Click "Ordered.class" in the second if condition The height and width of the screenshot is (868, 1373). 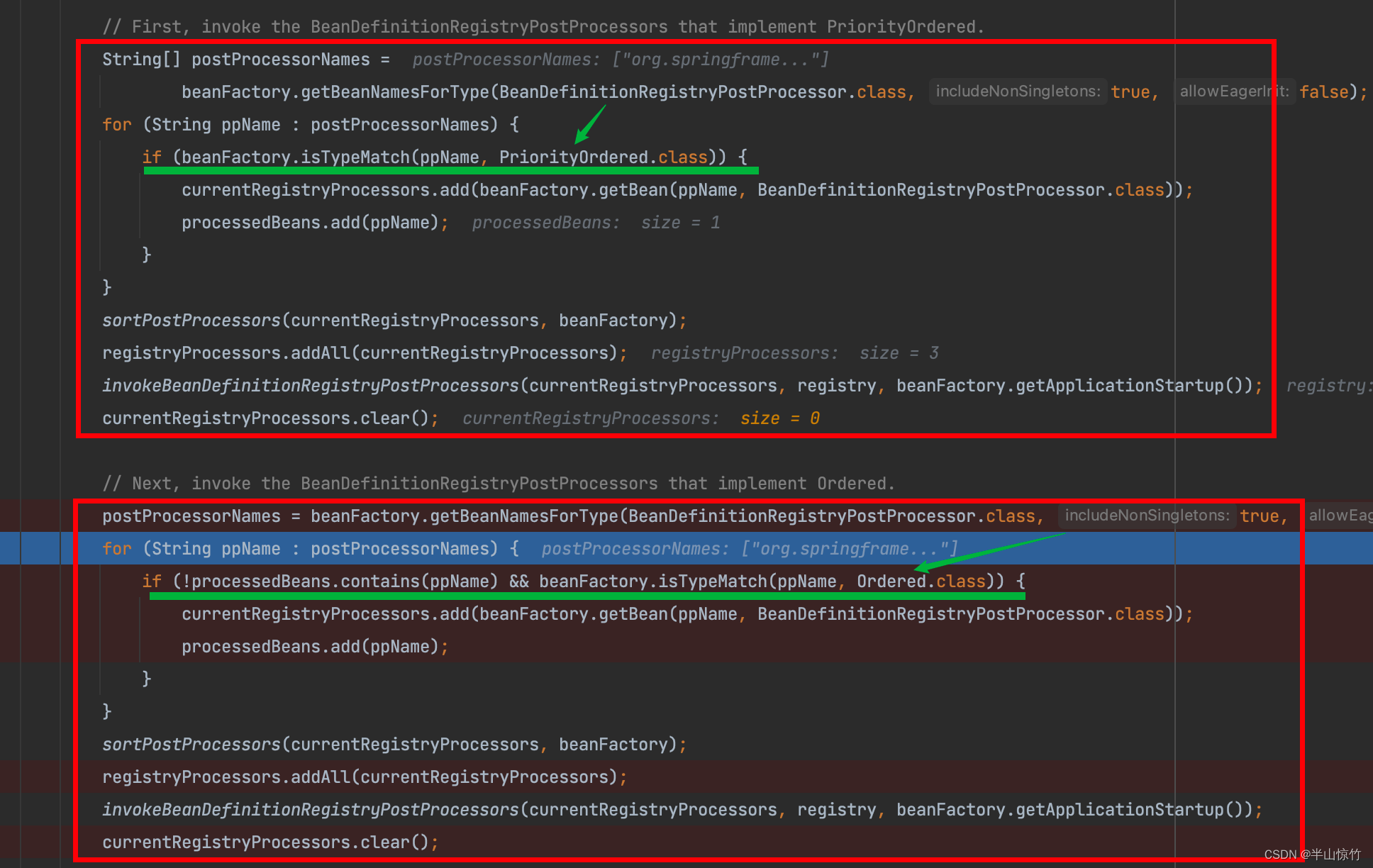coord(921,582)
